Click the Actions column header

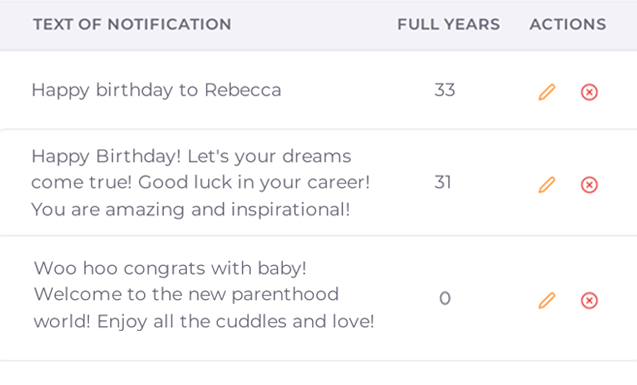coord(568,24)
